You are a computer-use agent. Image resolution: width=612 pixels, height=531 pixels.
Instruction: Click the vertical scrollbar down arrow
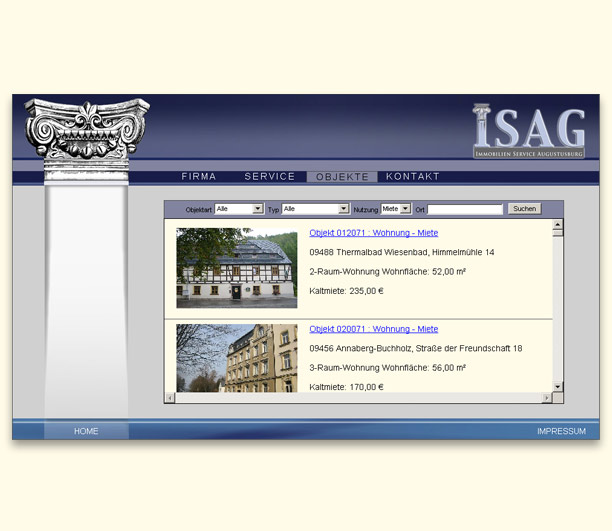tap(558, 386)
